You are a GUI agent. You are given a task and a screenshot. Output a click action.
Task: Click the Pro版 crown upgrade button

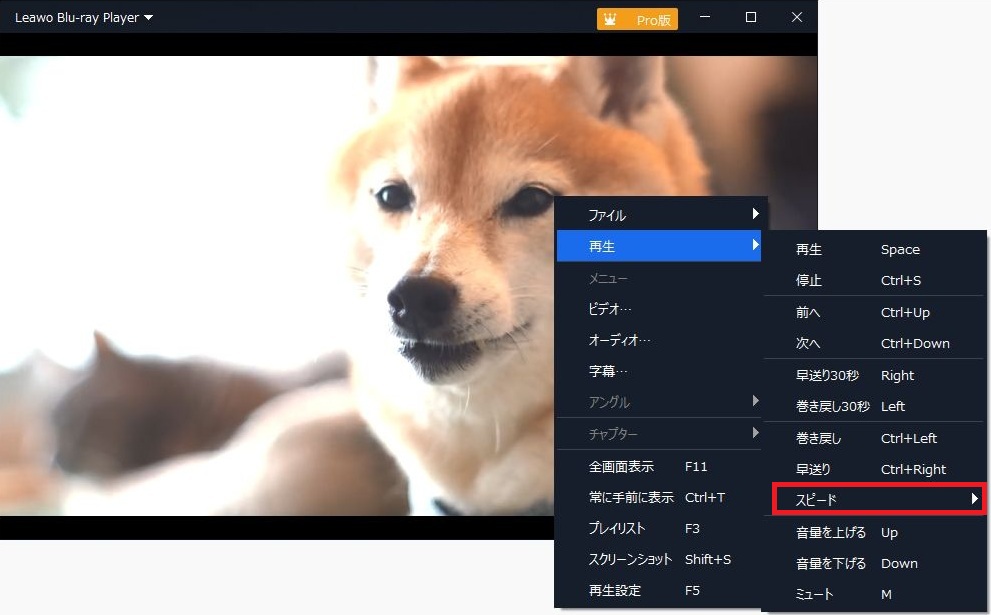(x=637, y=19)
